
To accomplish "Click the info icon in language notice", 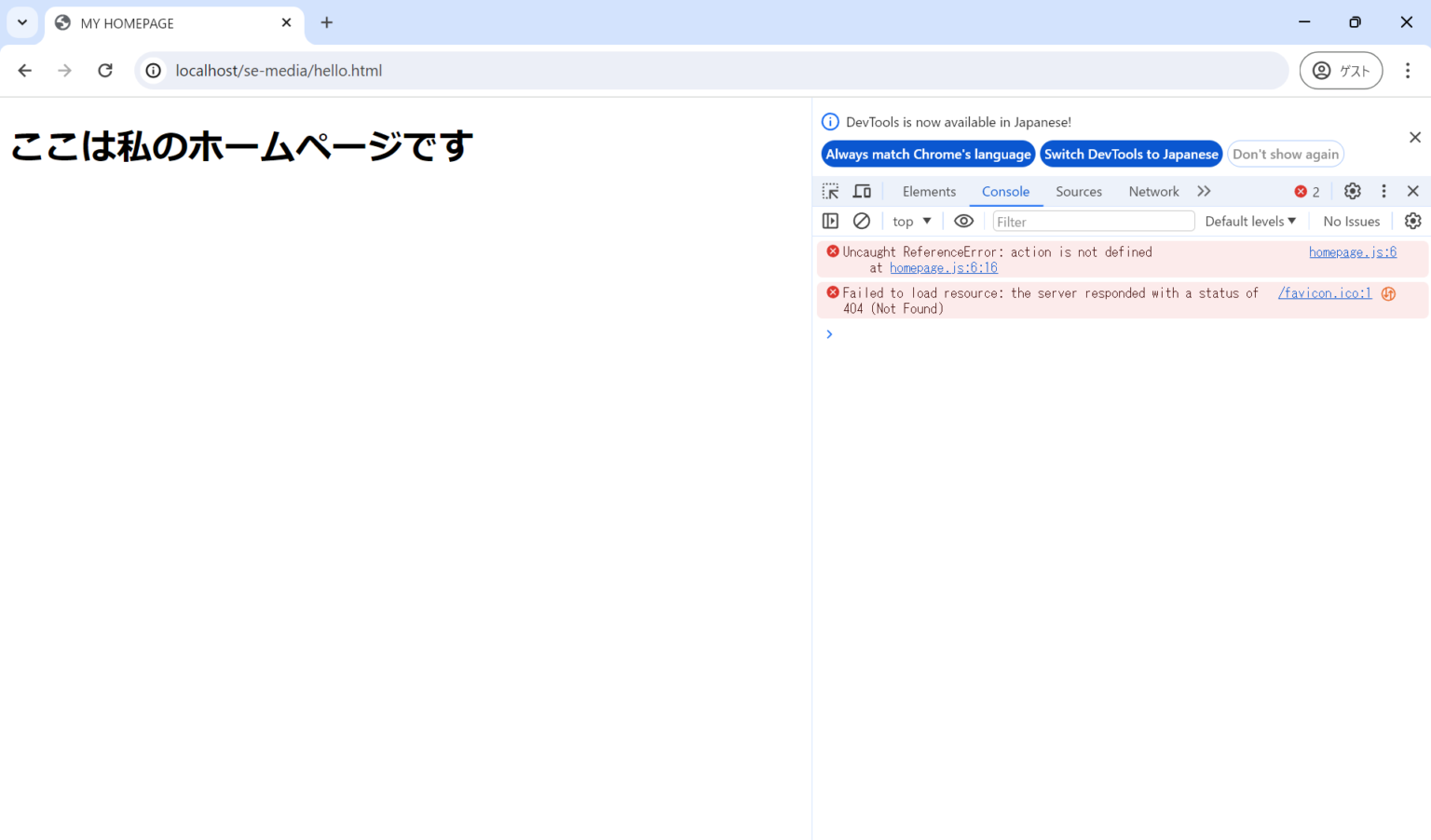I will (830, 122).
